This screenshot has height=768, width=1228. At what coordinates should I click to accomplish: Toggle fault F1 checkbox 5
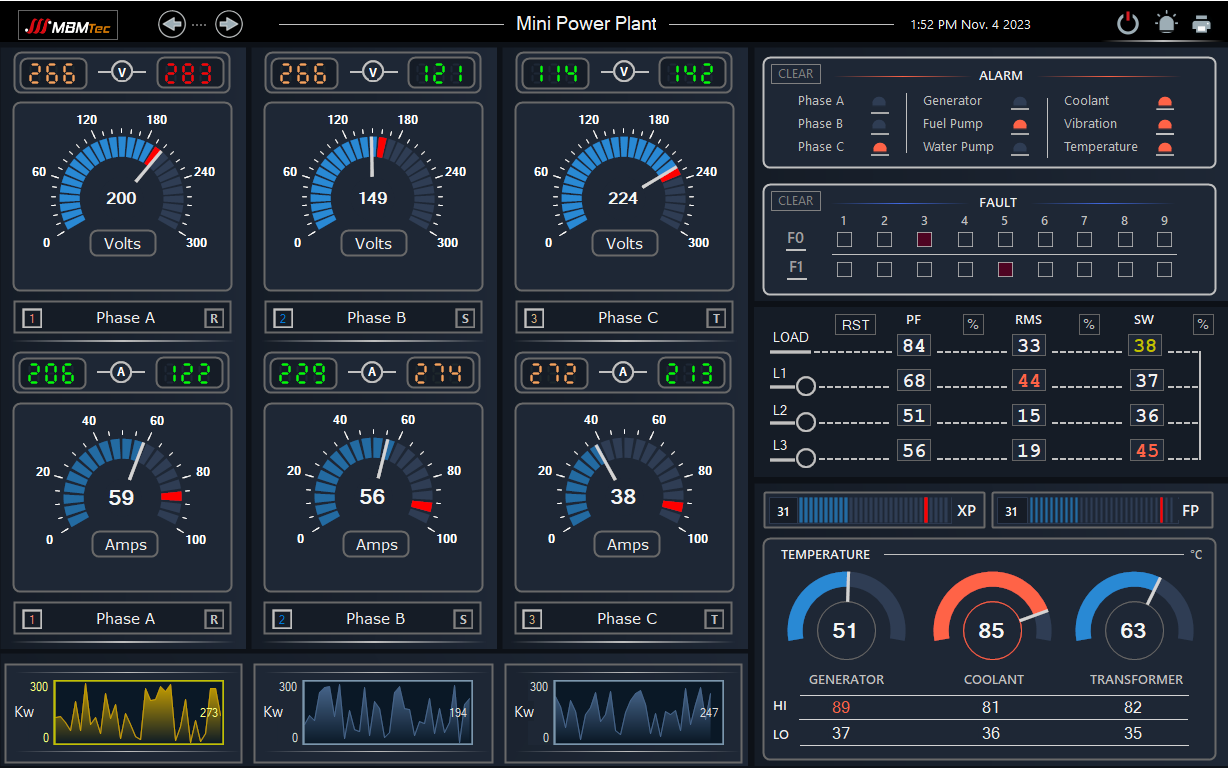click(1005, 269)
